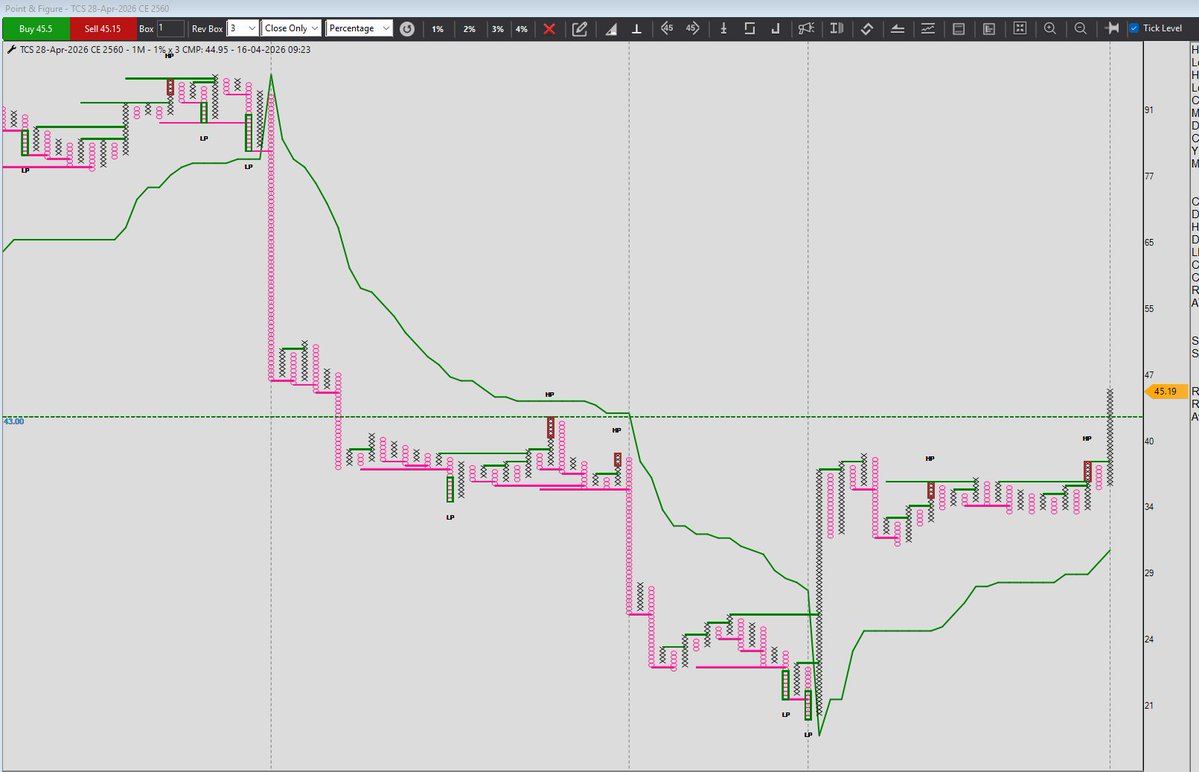Click the wrench settings icon beside TCS title
Viewport: 1199px width, 772px height.
pos(11,49)
